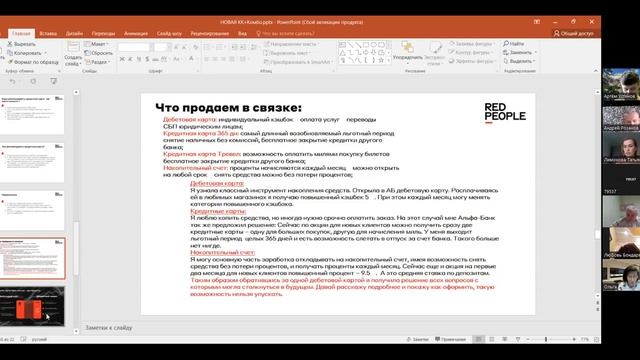Image resolution: width=640 pixels, height=360 pixels.
Task: Open the Переходы (Transitions) tab
Action: (x=103, y=33)
